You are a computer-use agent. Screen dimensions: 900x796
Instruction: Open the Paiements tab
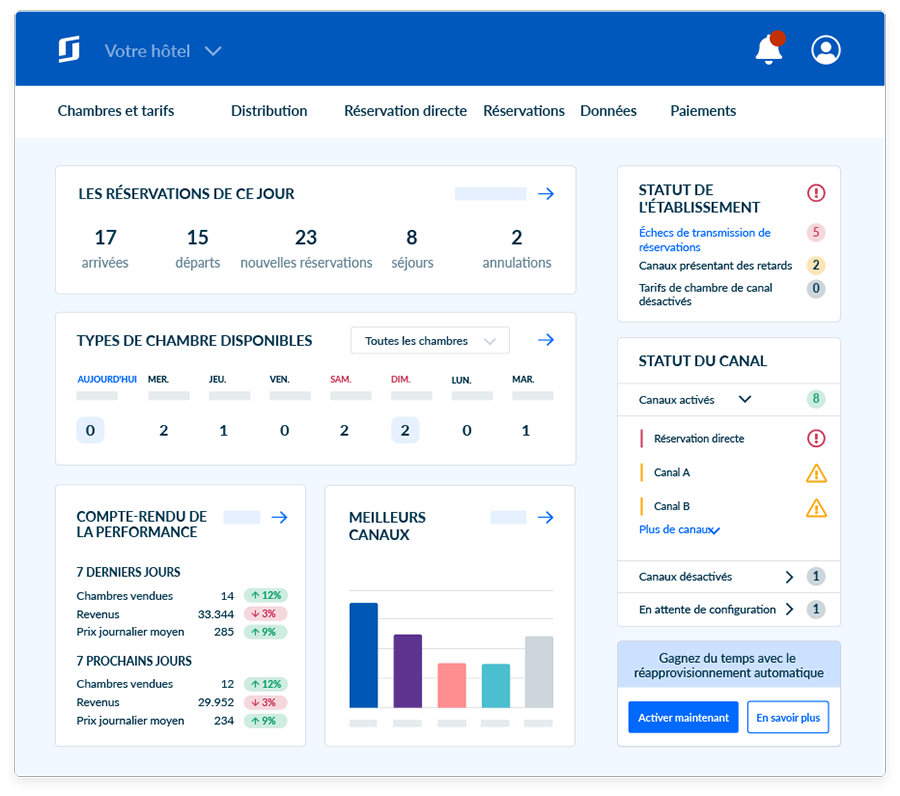702,111
